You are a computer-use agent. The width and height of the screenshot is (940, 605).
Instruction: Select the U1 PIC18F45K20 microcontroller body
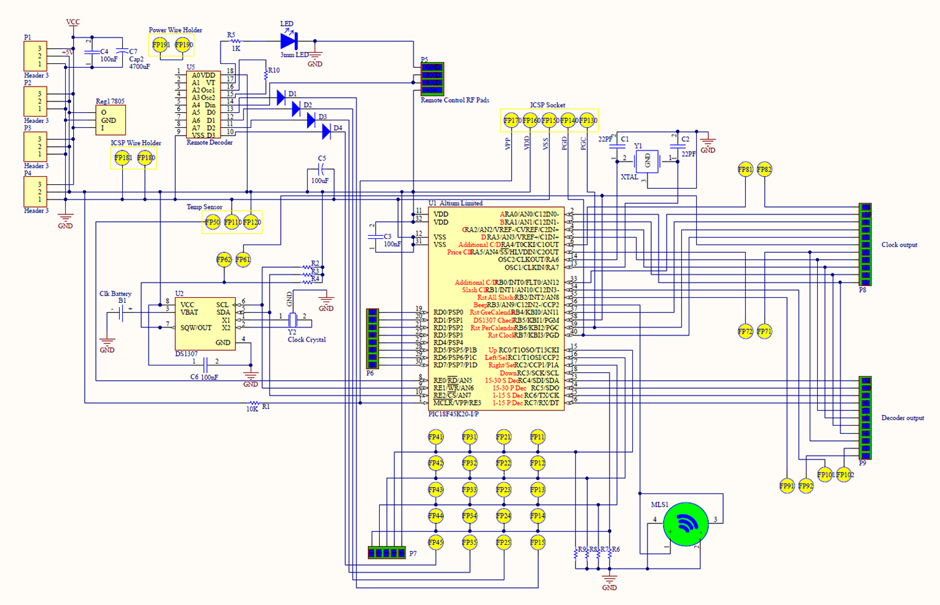point(496,308)
